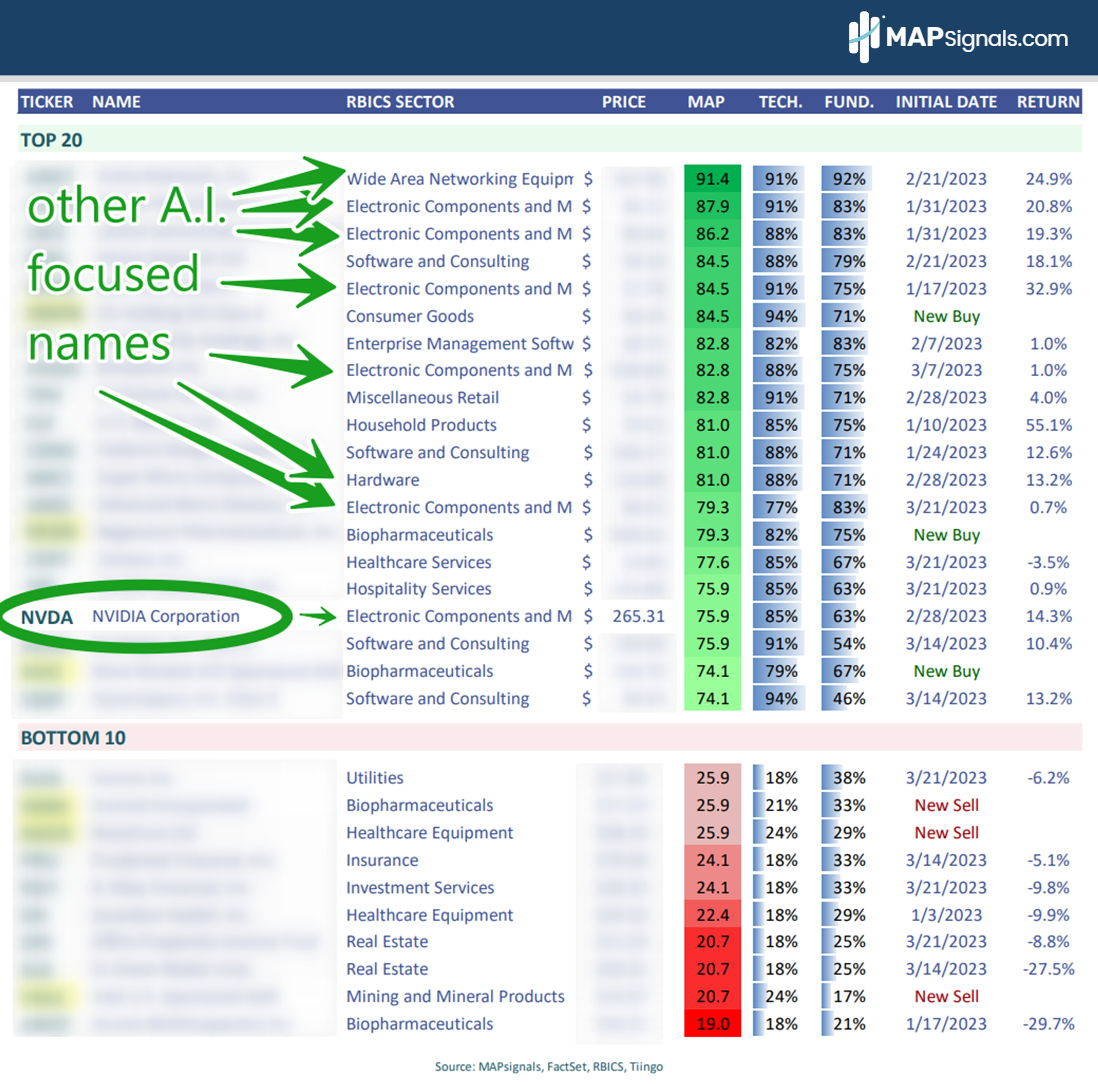Click the NVIDIA Corporation name cell
This screenshot has height=1084, width=1098.
[166, 616]
